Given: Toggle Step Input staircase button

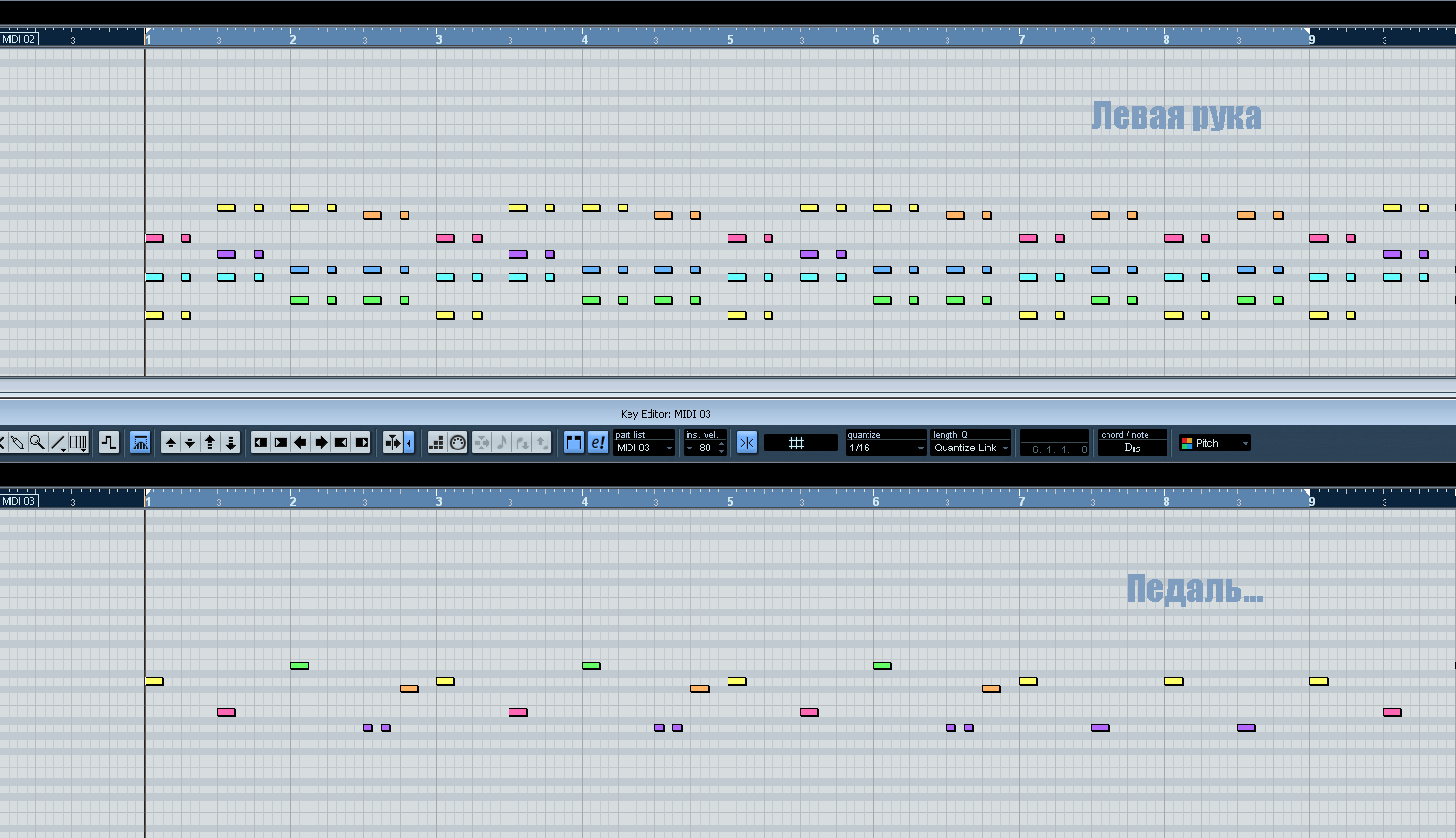Looking at the screenshot, I should 436,443.
